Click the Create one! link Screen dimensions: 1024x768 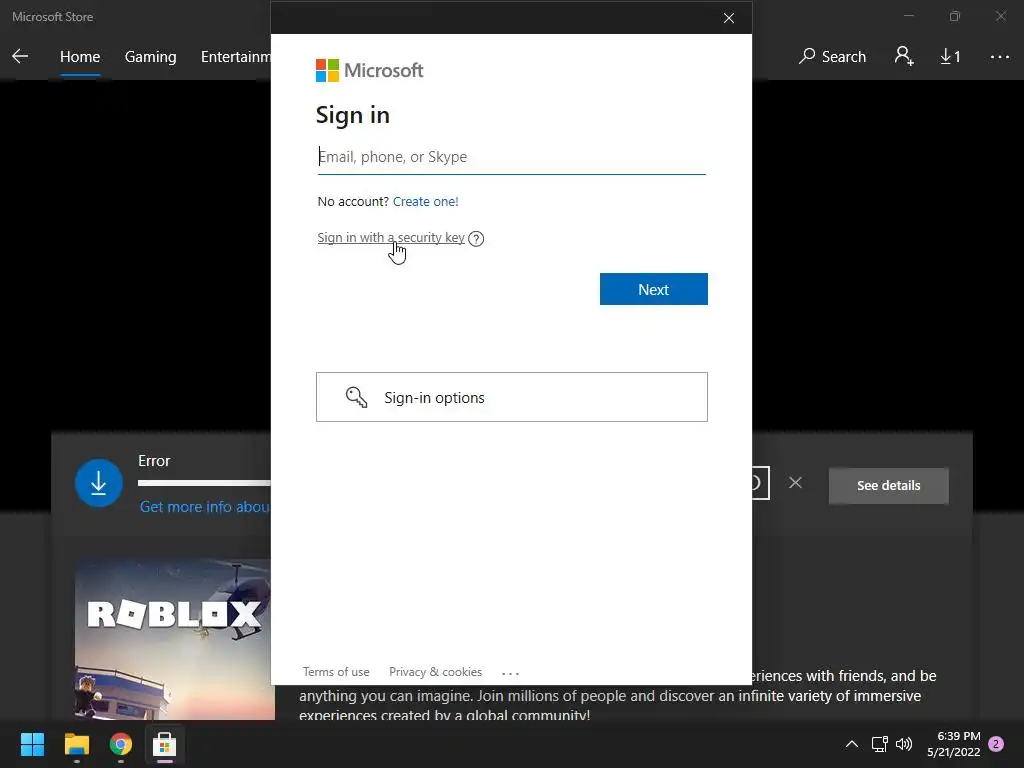click(425, 202)
